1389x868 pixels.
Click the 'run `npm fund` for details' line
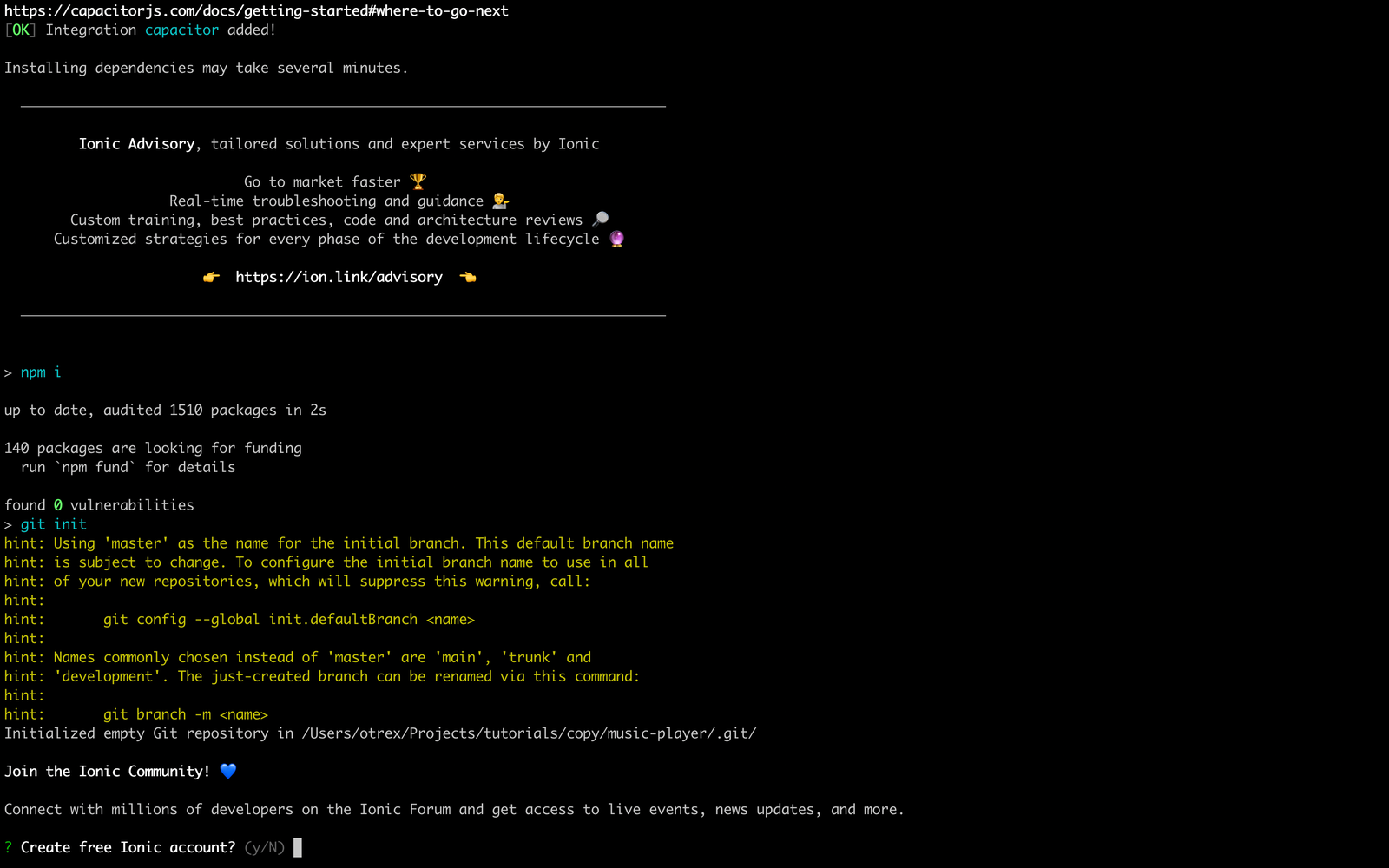tap(128, 467)
